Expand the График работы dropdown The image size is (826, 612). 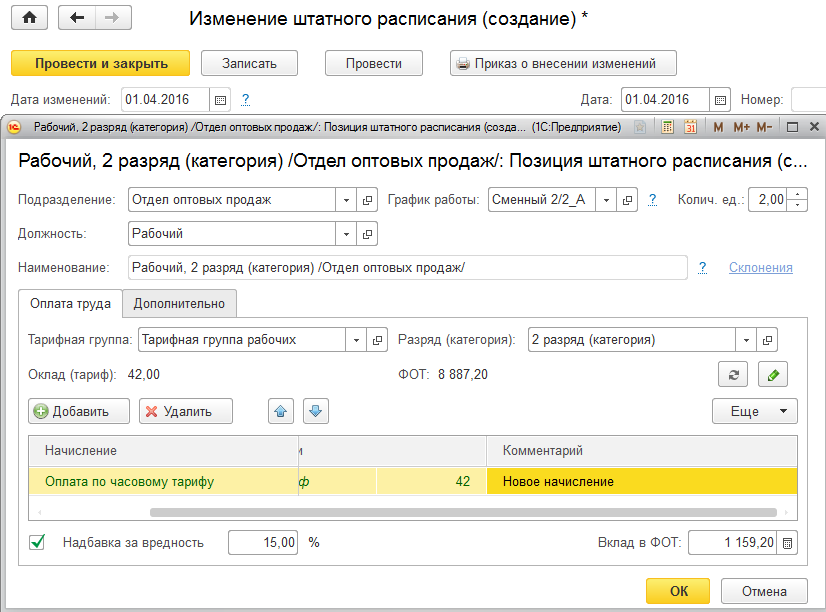[x=606, y=200]
